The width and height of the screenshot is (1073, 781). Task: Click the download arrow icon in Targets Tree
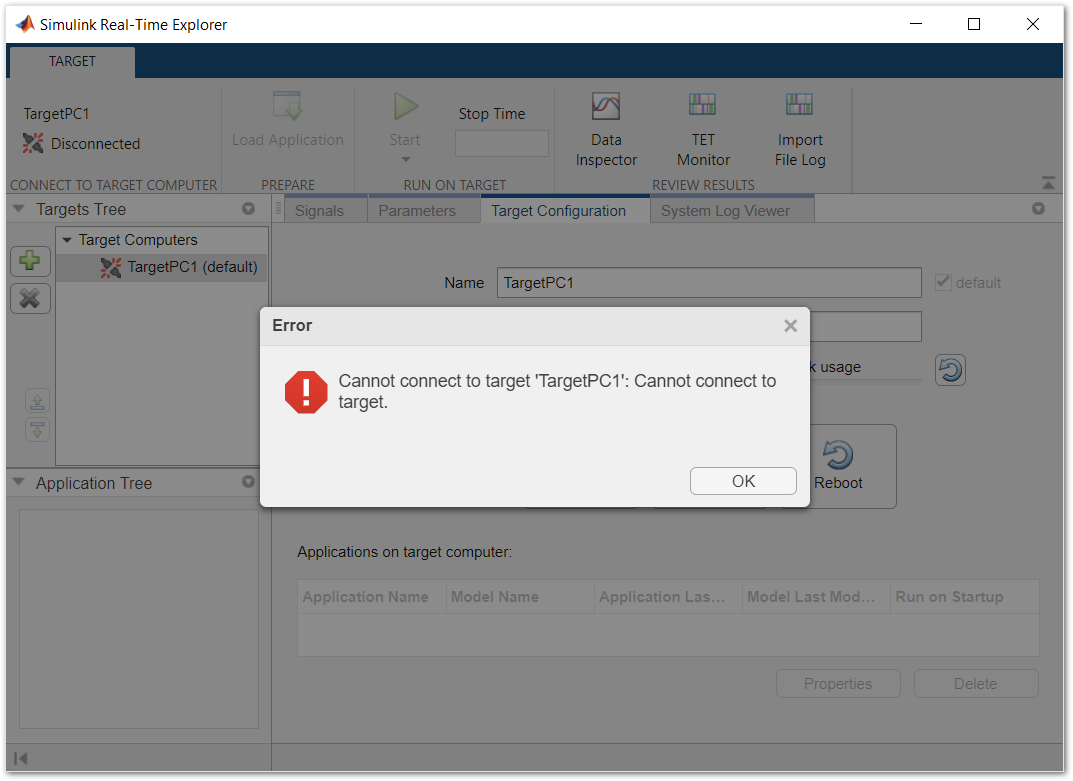tap(38, 430)
